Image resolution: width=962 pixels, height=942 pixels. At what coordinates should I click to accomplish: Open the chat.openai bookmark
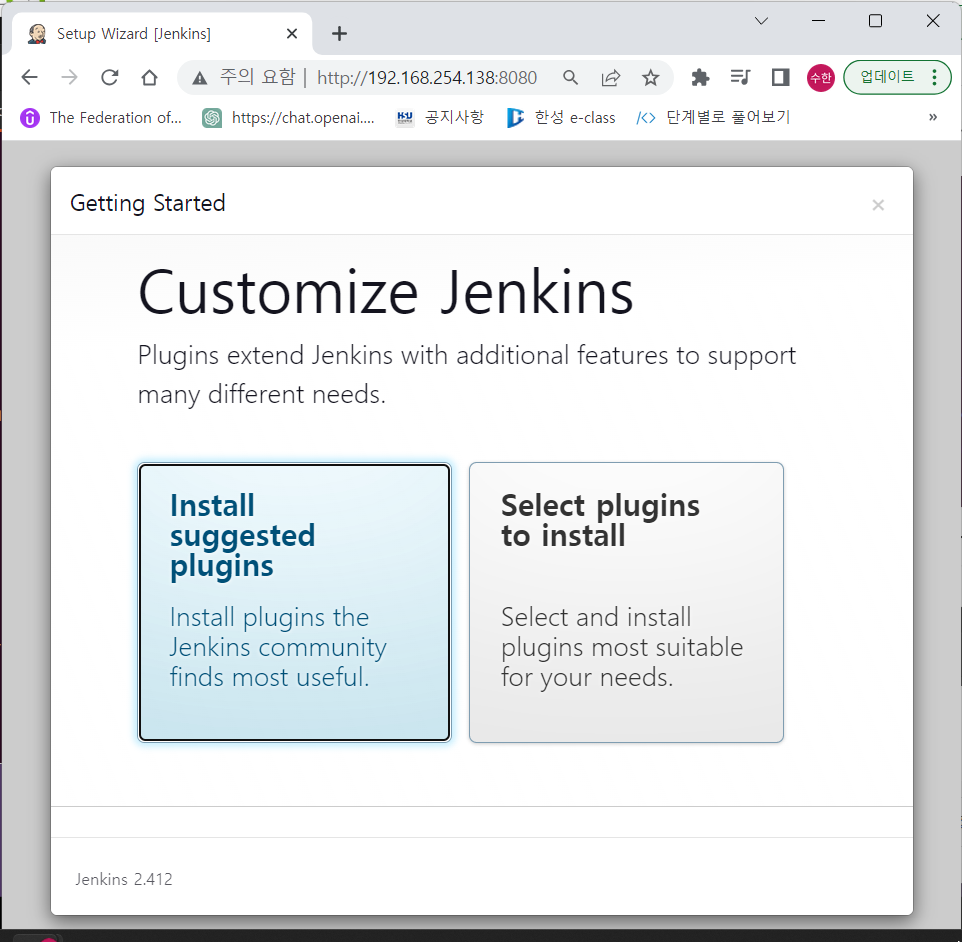(x=288, y=118)
